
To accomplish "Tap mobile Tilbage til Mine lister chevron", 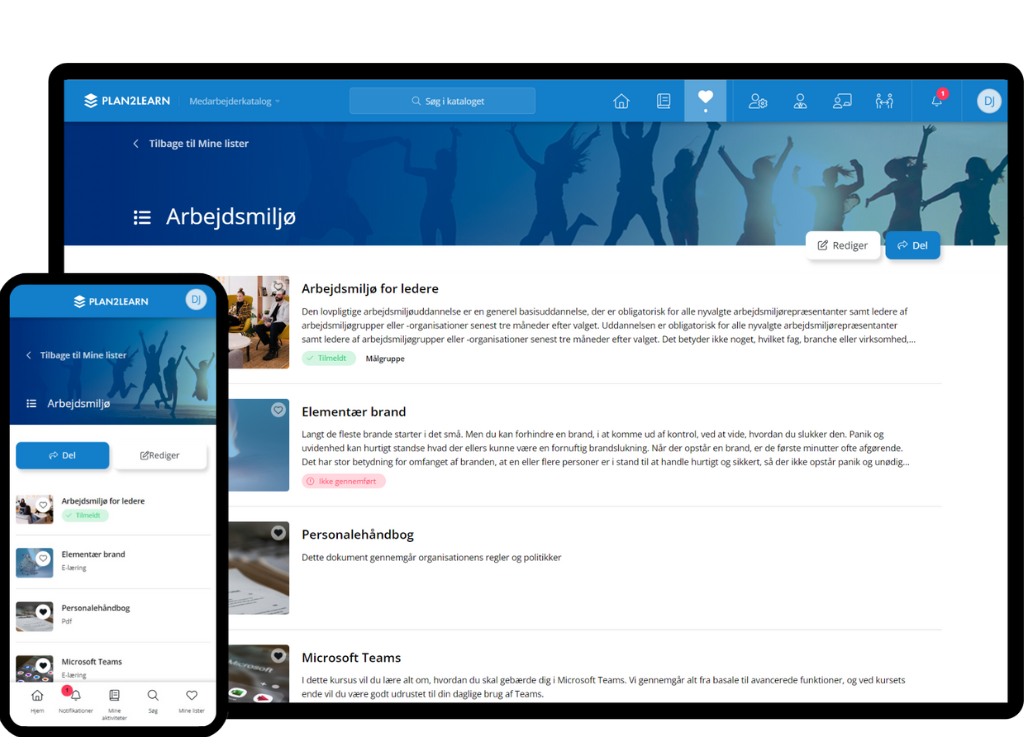I will pos(29,355).
